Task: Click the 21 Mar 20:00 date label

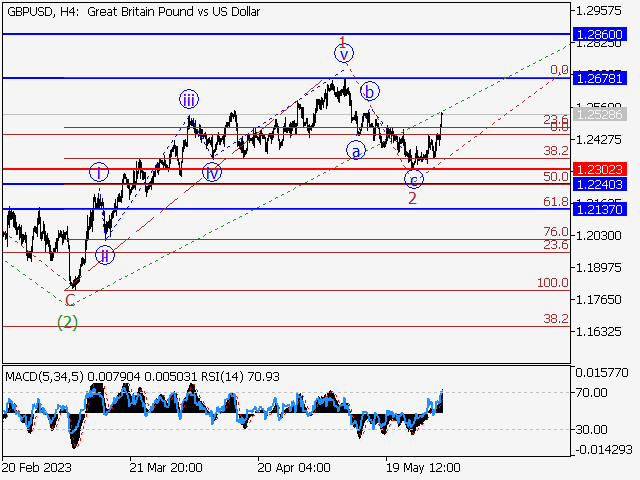Action: click(x=166, y=467)
